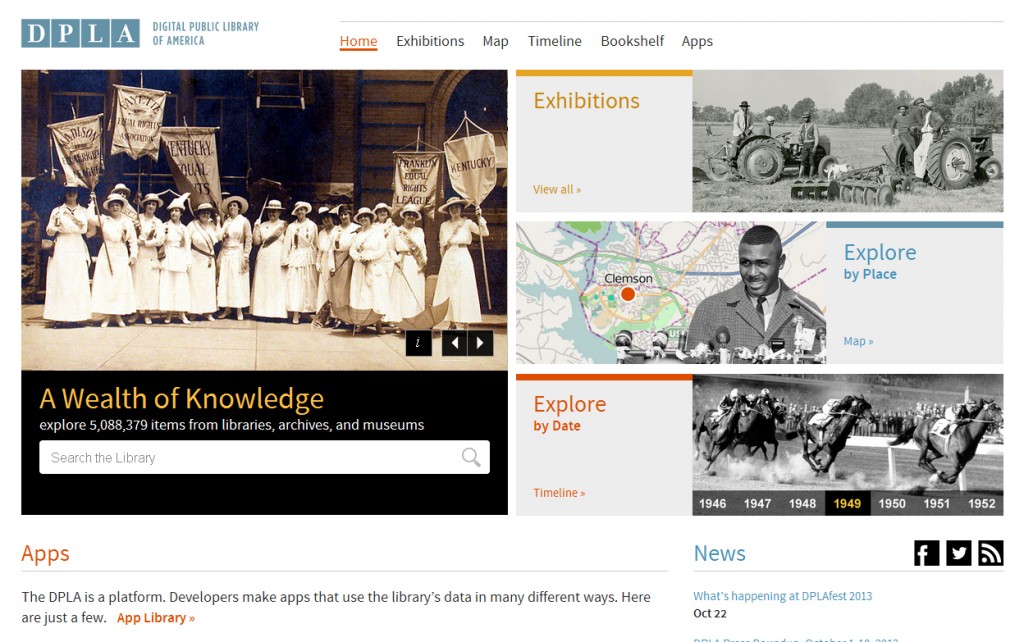Click the Oct 22 news date
Screen dimensions: 1024x642
(x=710, y=613)
